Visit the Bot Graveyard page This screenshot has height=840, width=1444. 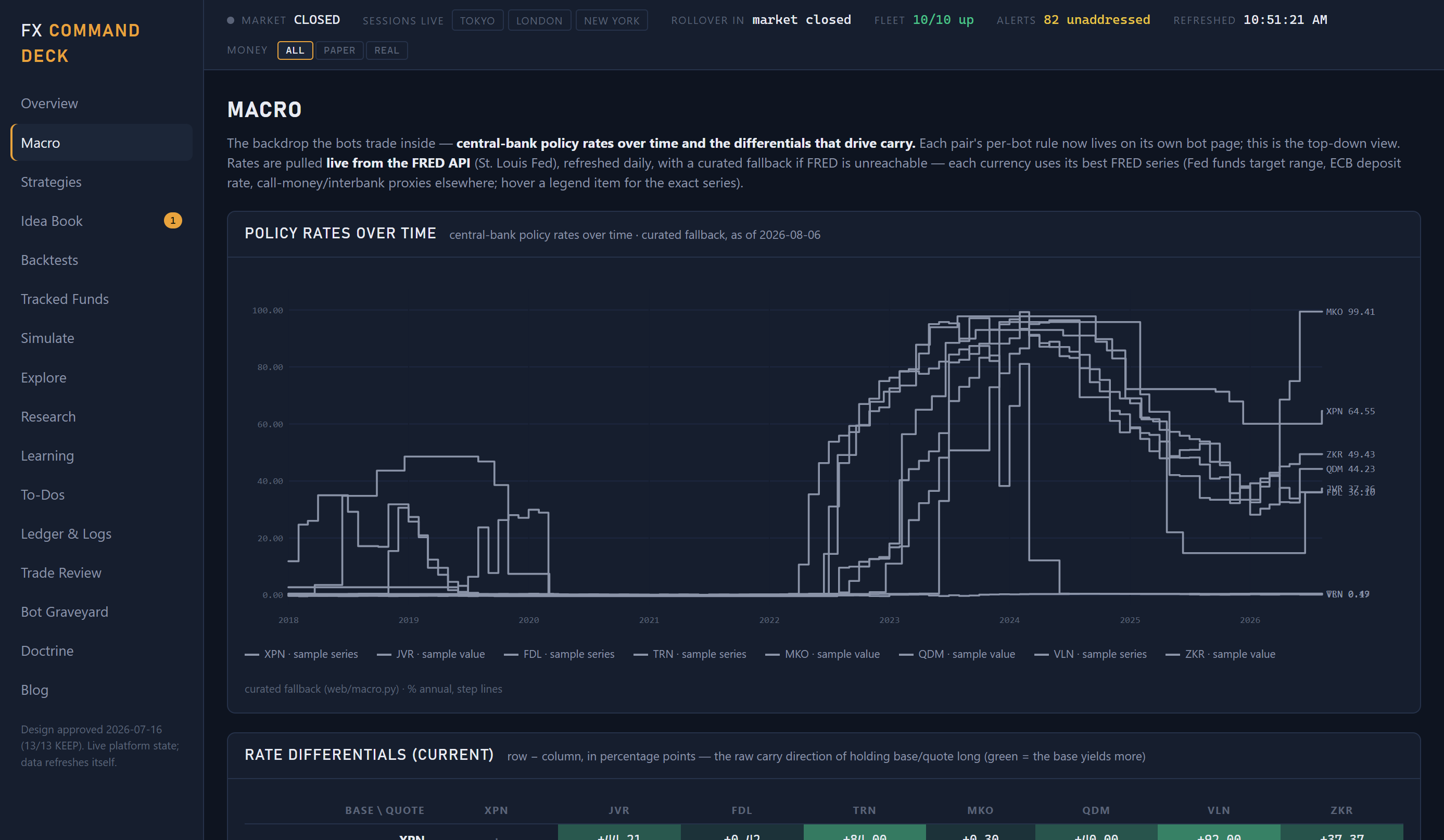tap(64, 612)
